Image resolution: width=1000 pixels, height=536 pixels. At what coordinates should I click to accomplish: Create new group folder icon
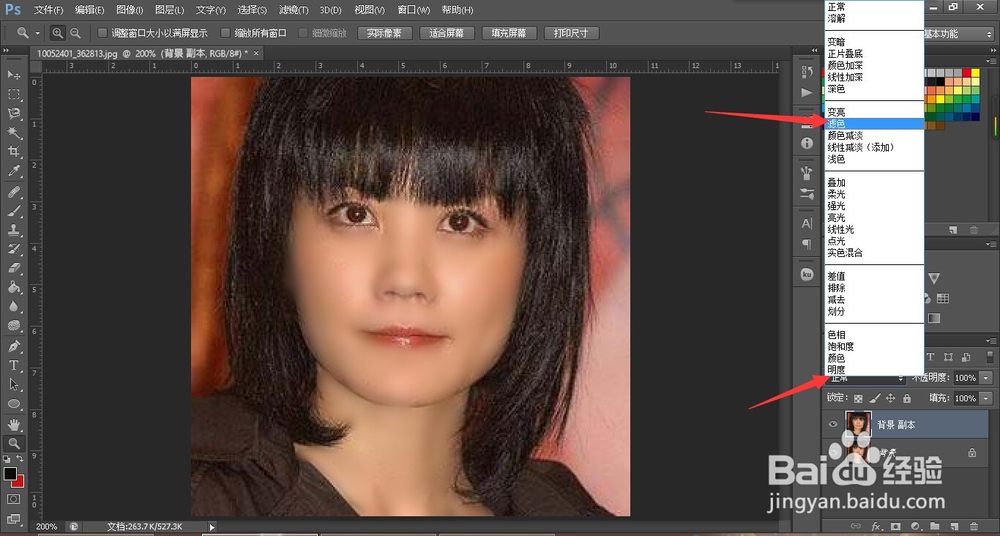point(934,526)
